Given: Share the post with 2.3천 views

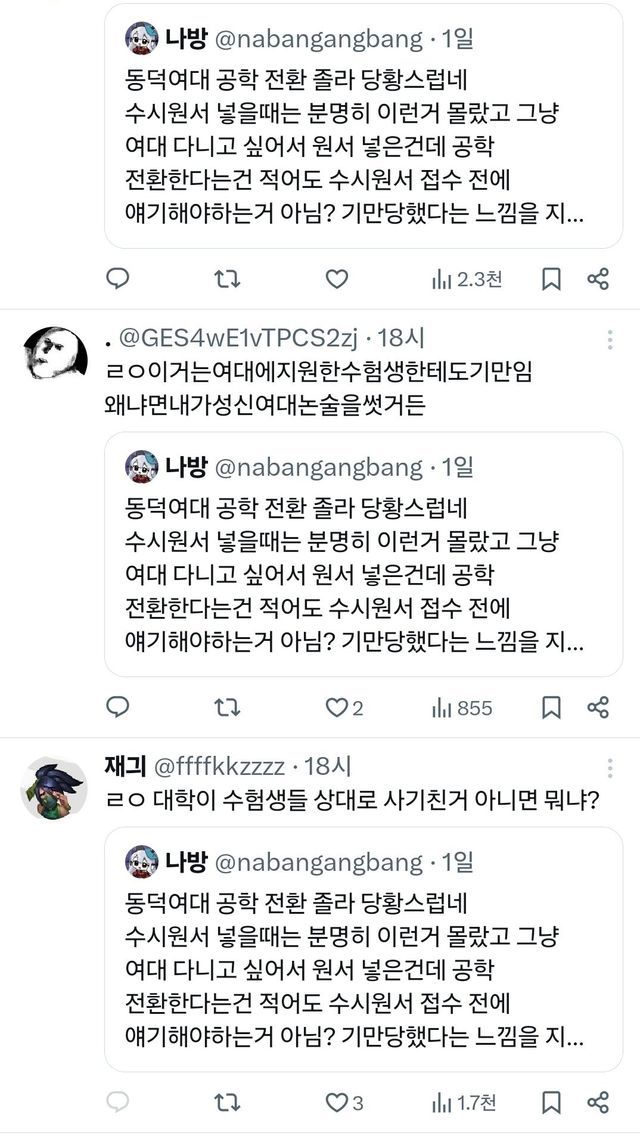Looking at the screenshot, I should pyautogui.click(x=598, y=279).
